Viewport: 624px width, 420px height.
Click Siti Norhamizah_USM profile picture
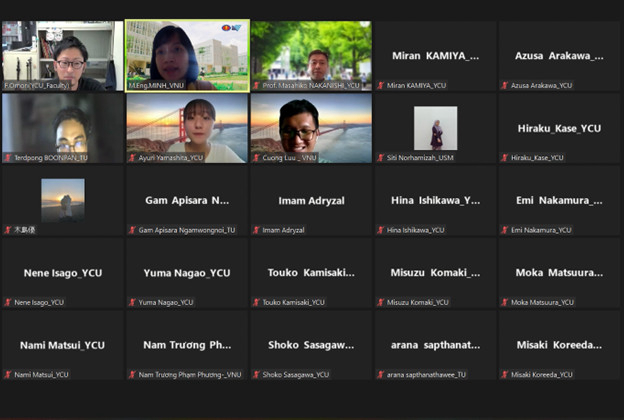coord(435,128)
